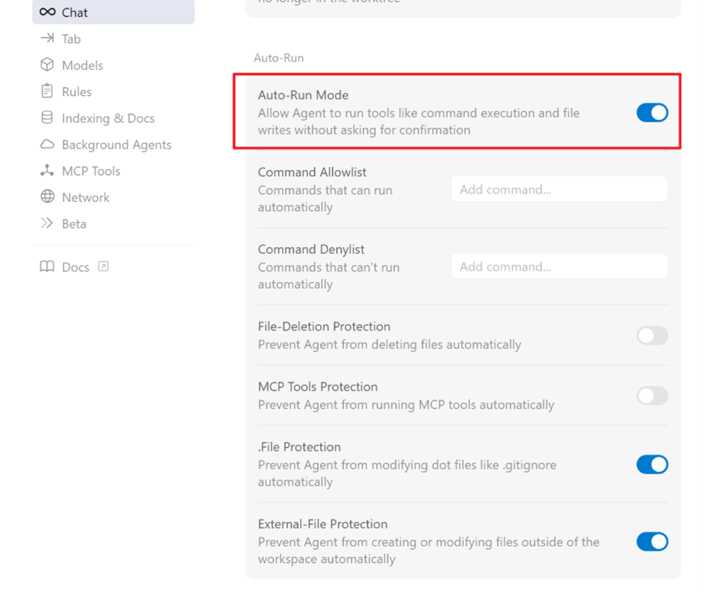Screen dimensions: 703x589
Task: Click the Command Denylist add command field
Action: coord(558,266)
